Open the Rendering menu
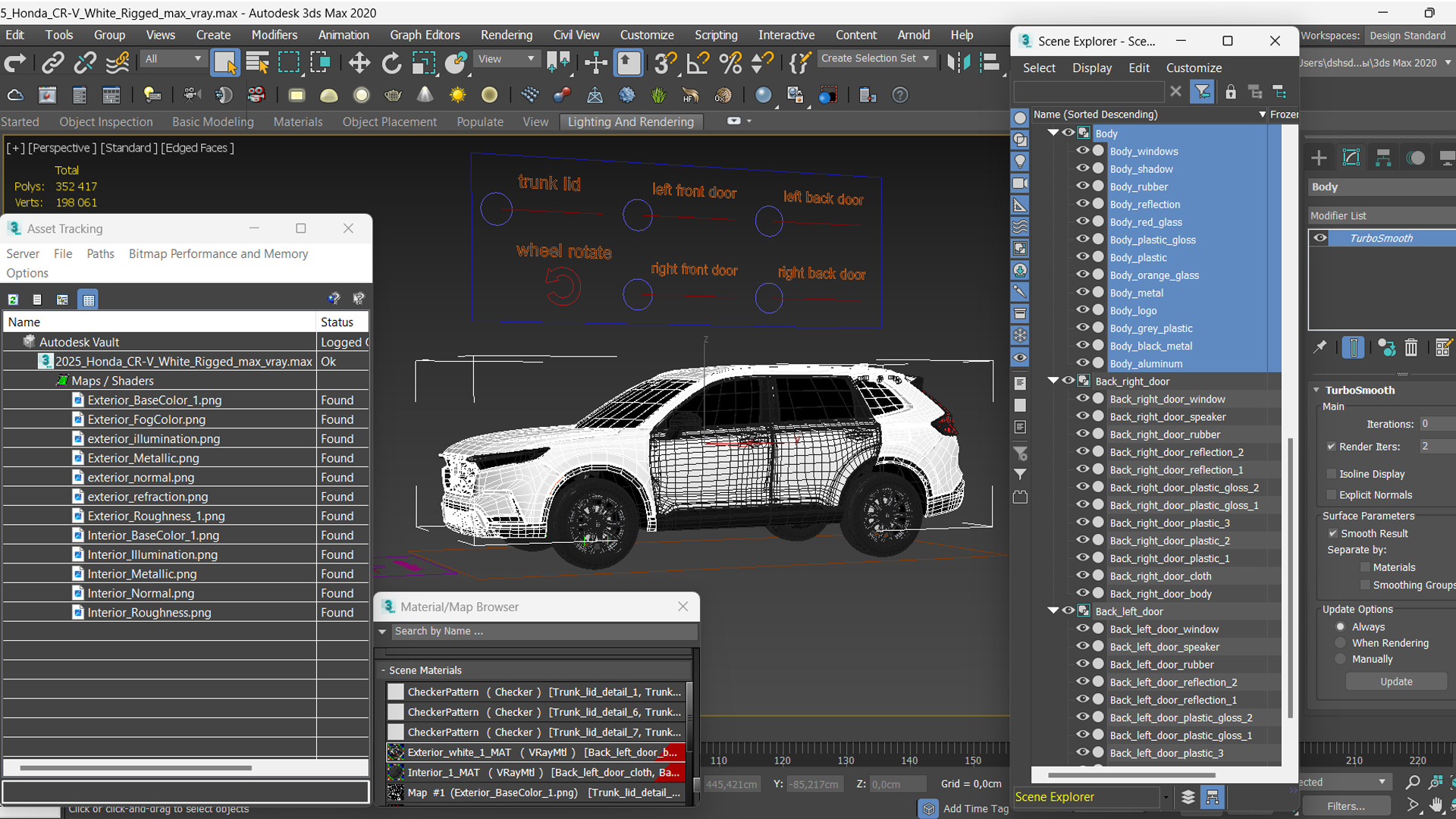The image size is (1456, 819). [x=507, y=35]
